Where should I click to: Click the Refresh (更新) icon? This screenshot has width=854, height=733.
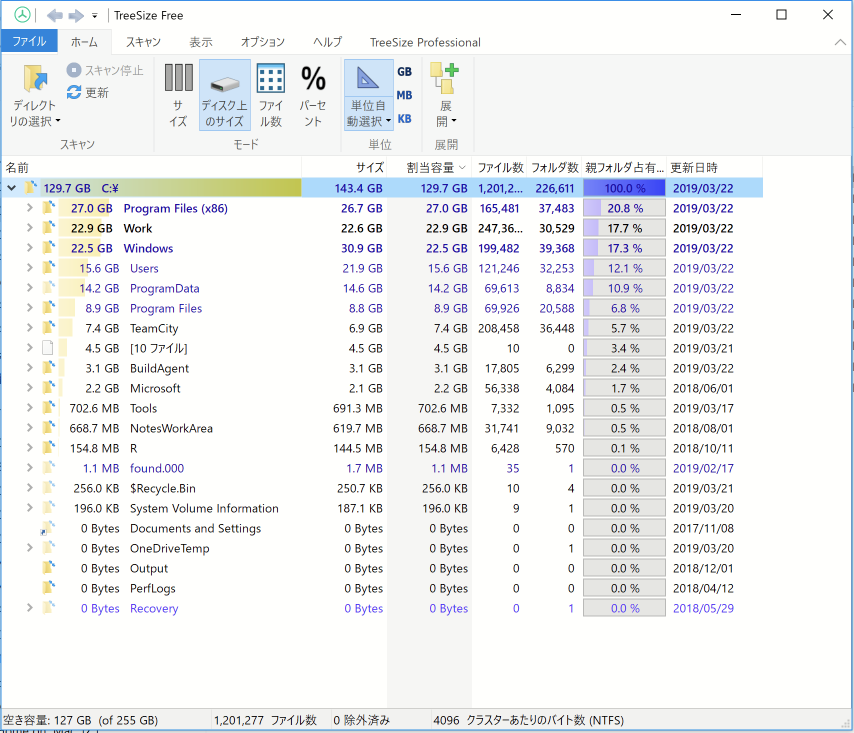tap(74, 93)
